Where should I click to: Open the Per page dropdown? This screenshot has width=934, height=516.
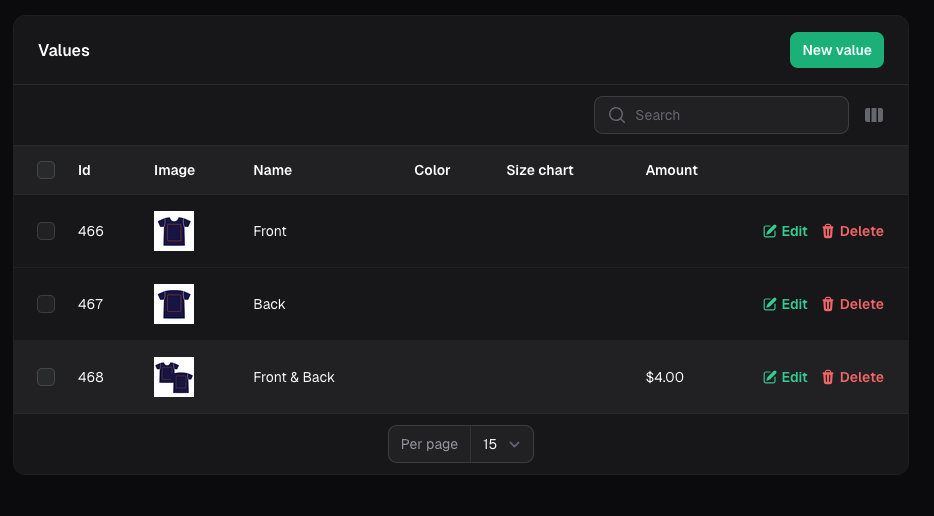pyautogui.click(x=501, y=444)
